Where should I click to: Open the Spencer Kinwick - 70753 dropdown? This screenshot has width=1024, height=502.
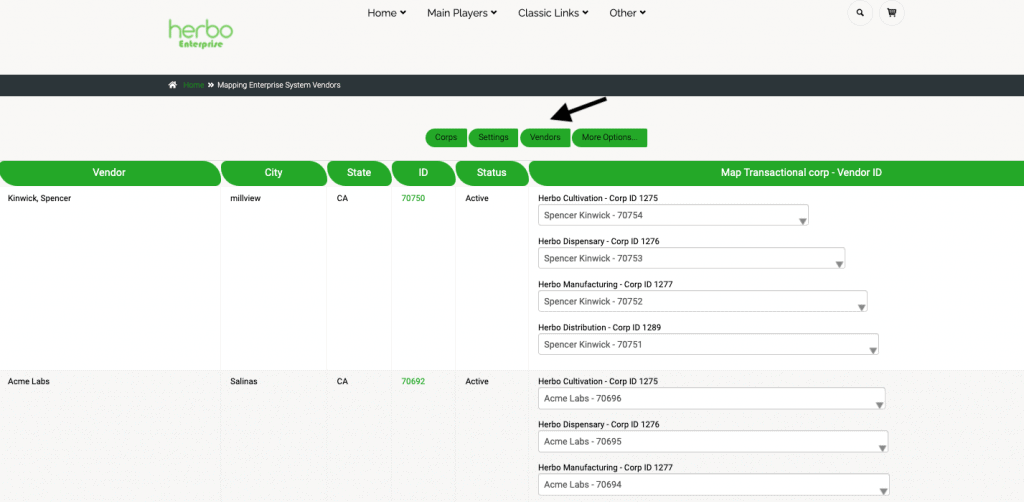pyautogui.click(x=692, y=258)
